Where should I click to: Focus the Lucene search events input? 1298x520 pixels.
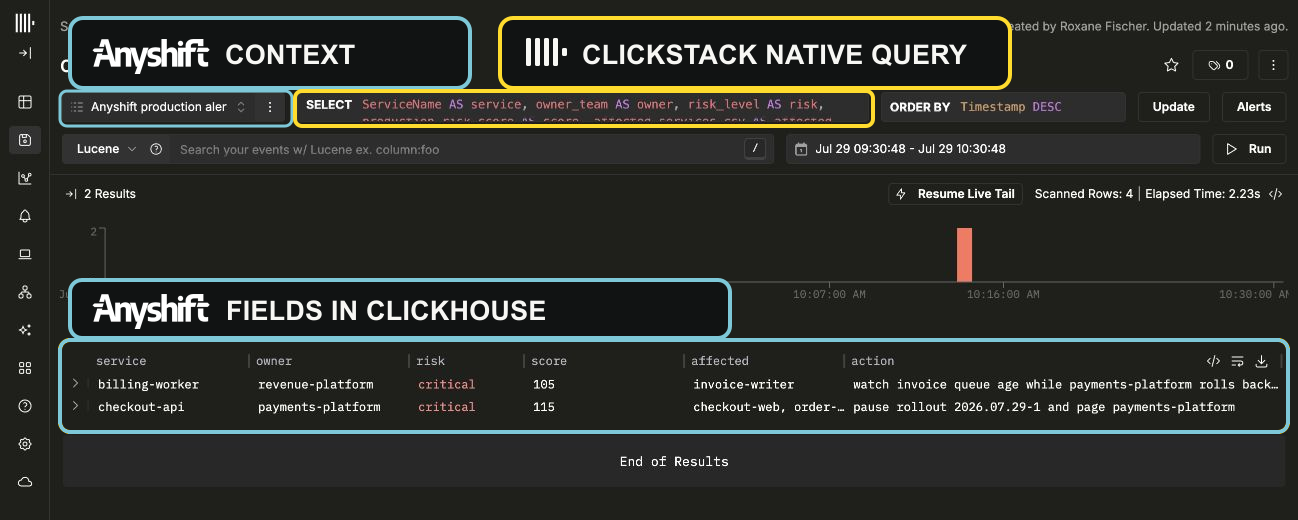pyautogui.click(x=455, y=149)
